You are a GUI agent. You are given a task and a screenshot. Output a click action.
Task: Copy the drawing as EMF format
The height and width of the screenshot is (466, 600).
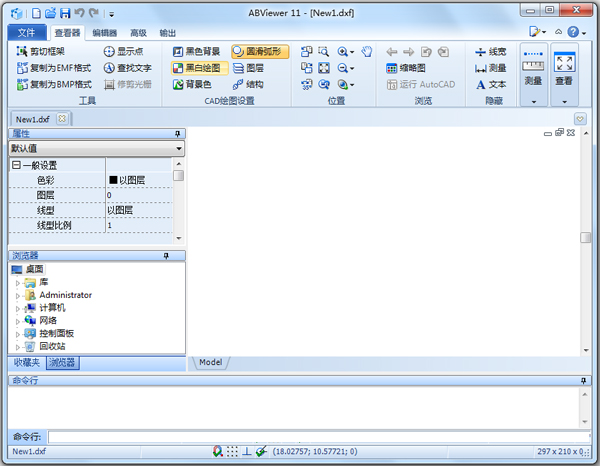54,68
